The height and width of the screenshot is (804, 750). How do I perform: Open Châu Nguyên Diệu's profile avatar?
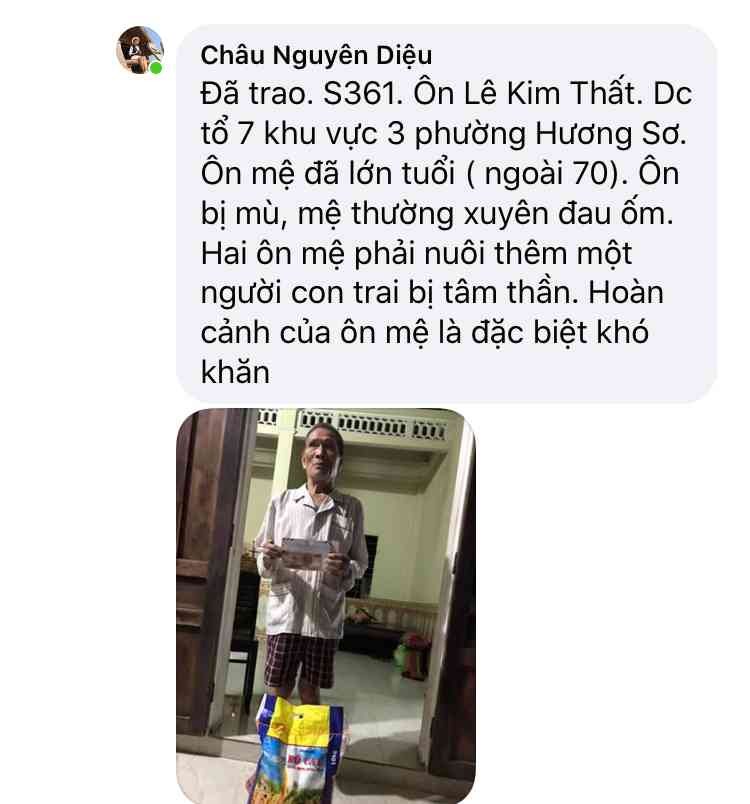coord(139,50)
